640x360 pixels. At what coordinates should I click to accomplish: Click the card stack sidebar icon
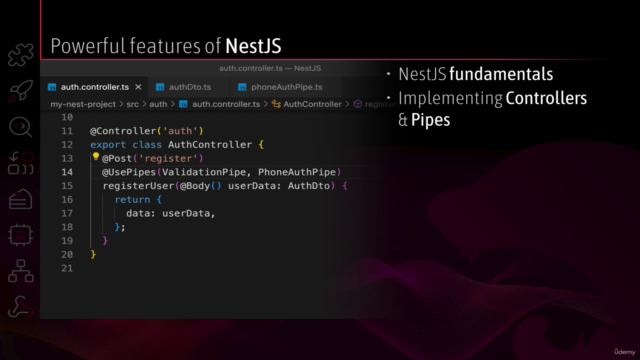pos(20,199)
